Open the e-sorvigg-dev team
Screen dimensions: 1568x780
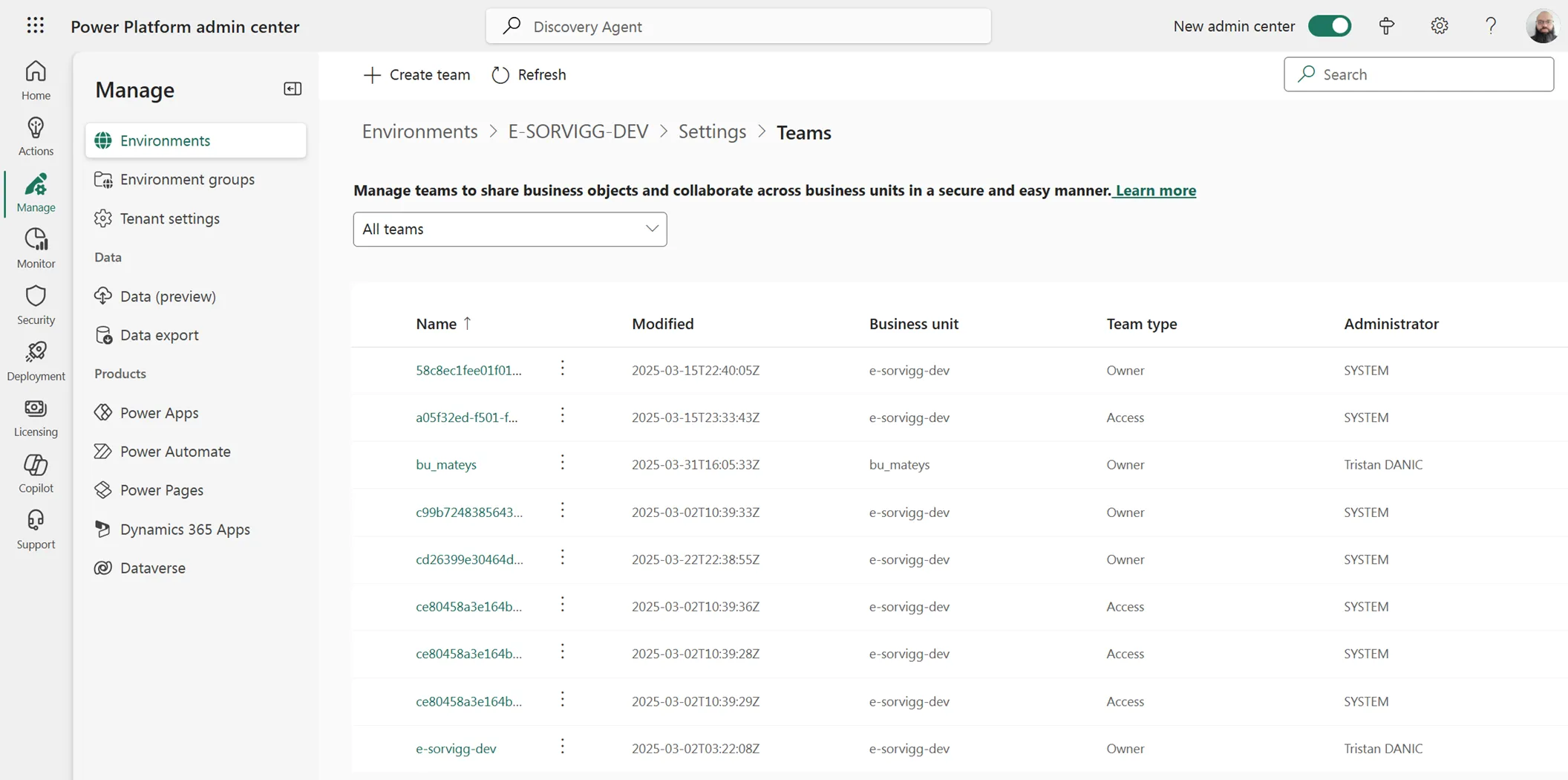pyautogui.click(x=456, y=748)
